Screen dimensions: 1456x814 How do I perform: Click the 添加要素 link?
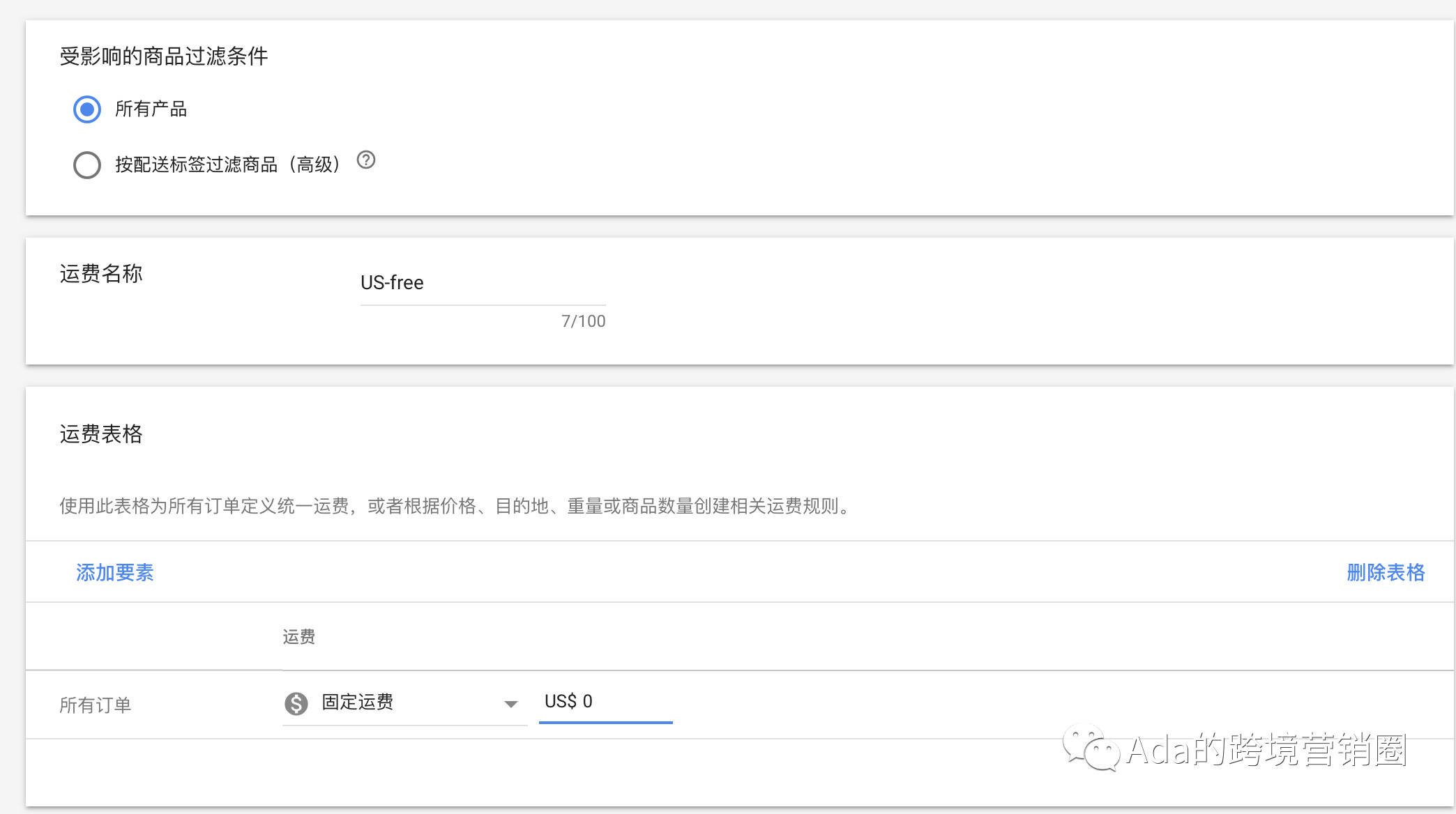pyautogui.click(x=115, y=572)
